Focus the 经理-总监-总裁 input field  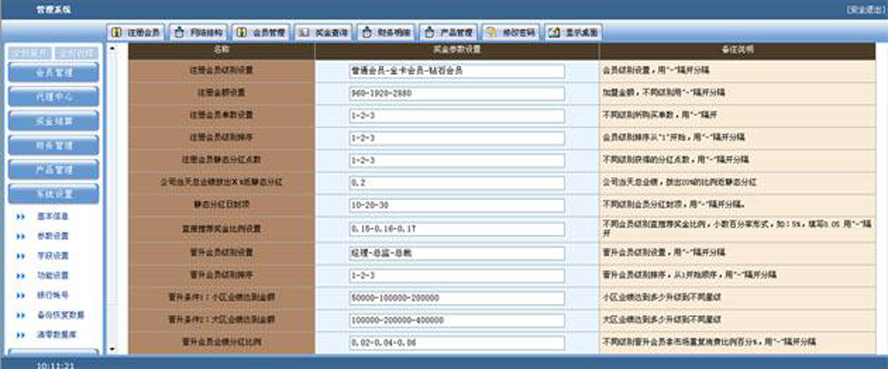[x=456, y=253]
